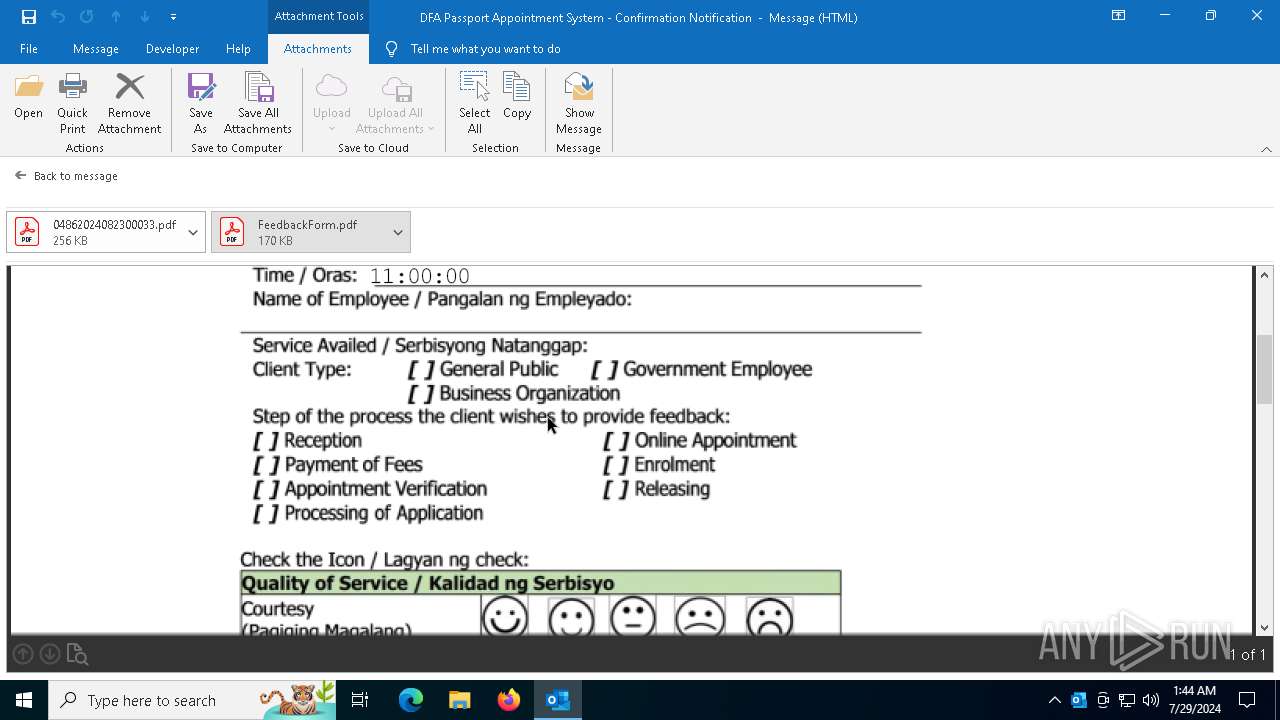Open the notification center icon

tap(1247, 700)
